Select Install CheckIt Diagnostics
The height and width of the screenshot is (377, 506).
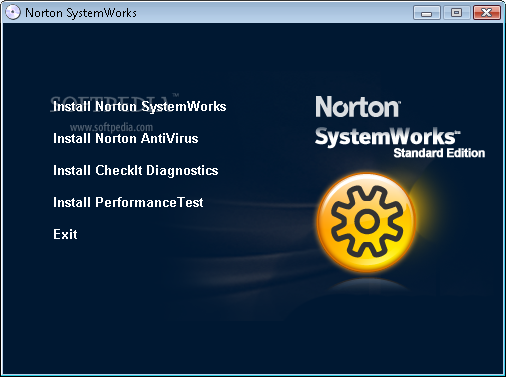pyautogui.click(x=136, y=171)
